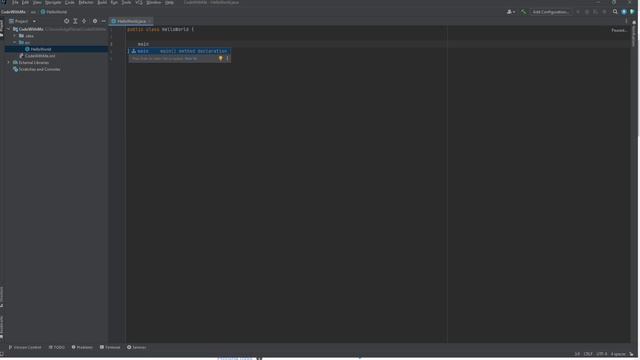The width and height of the screenshot is (640, 360).
Task: Open editor tabs more options icon
Action: point(626,21)
